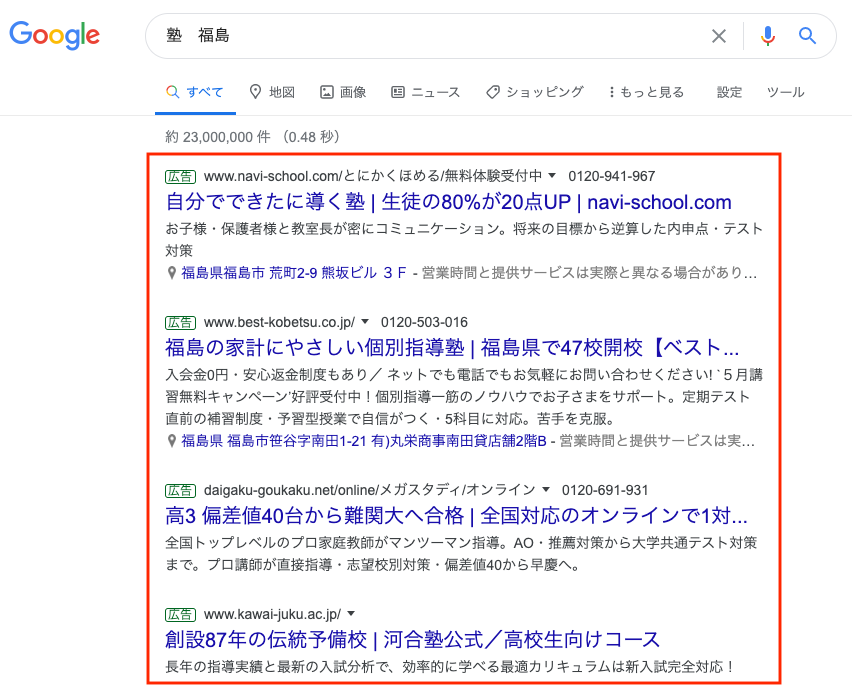Click 広告 badge of kawai-juku ad

click(x=180, y=614)
